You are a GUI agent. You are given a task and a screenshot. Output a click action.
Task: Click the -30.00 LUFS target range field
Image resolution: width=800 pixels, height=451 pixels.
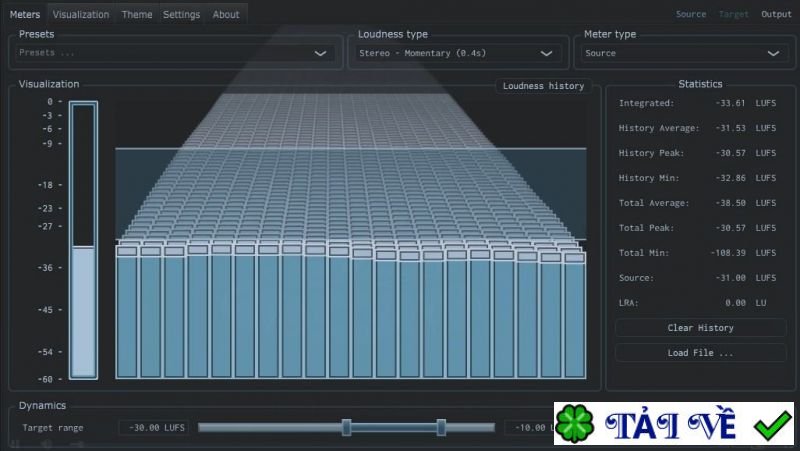(x=154, y=428)
